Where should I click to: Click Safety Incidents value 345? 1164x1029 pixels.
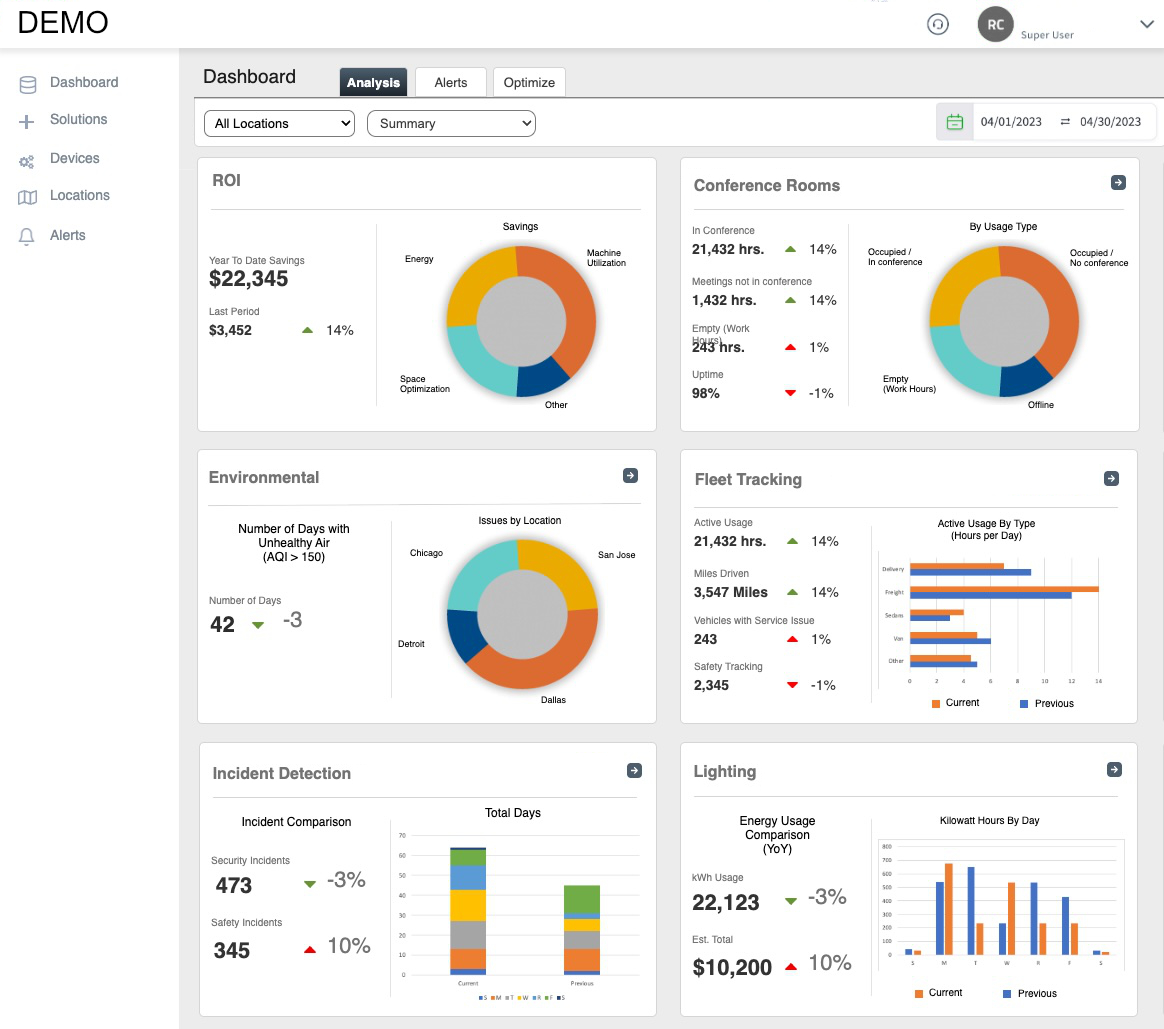232,950
